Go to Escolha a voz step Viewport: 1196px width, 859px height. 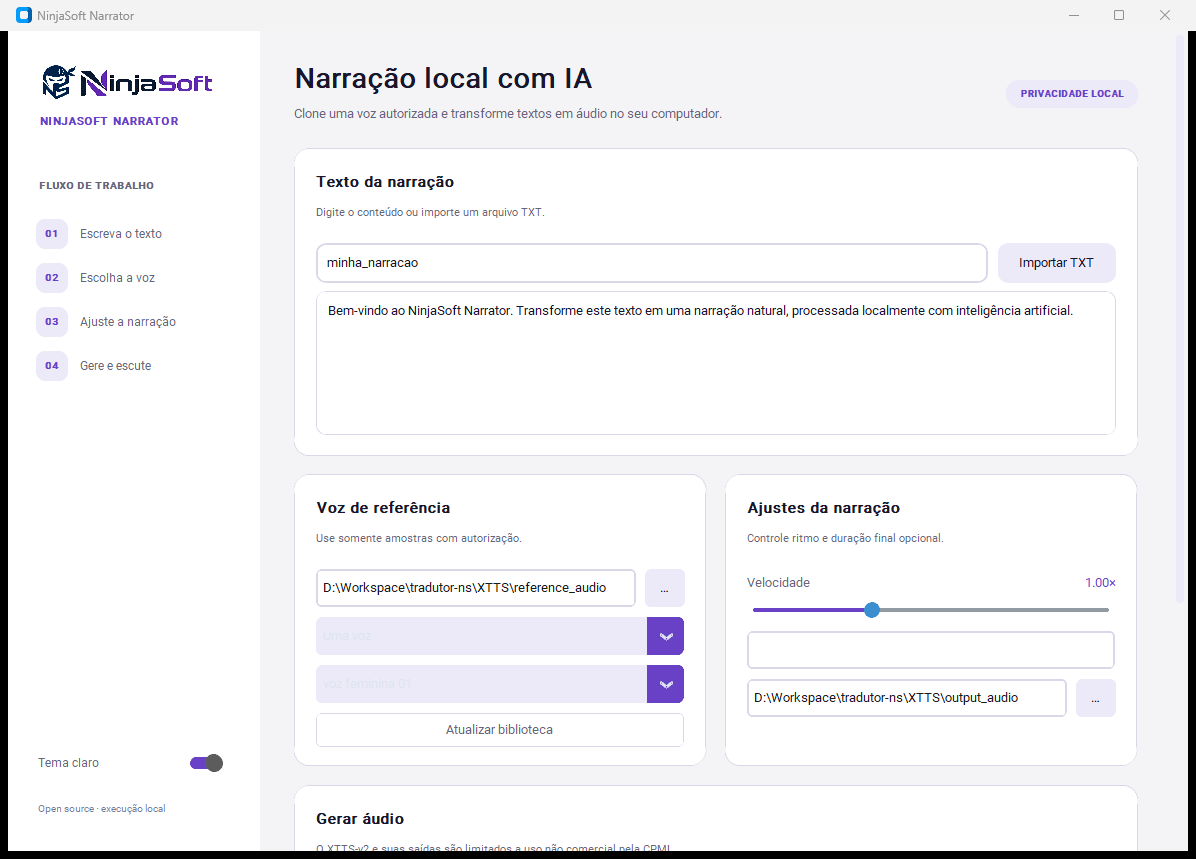[x=117, y=278]
